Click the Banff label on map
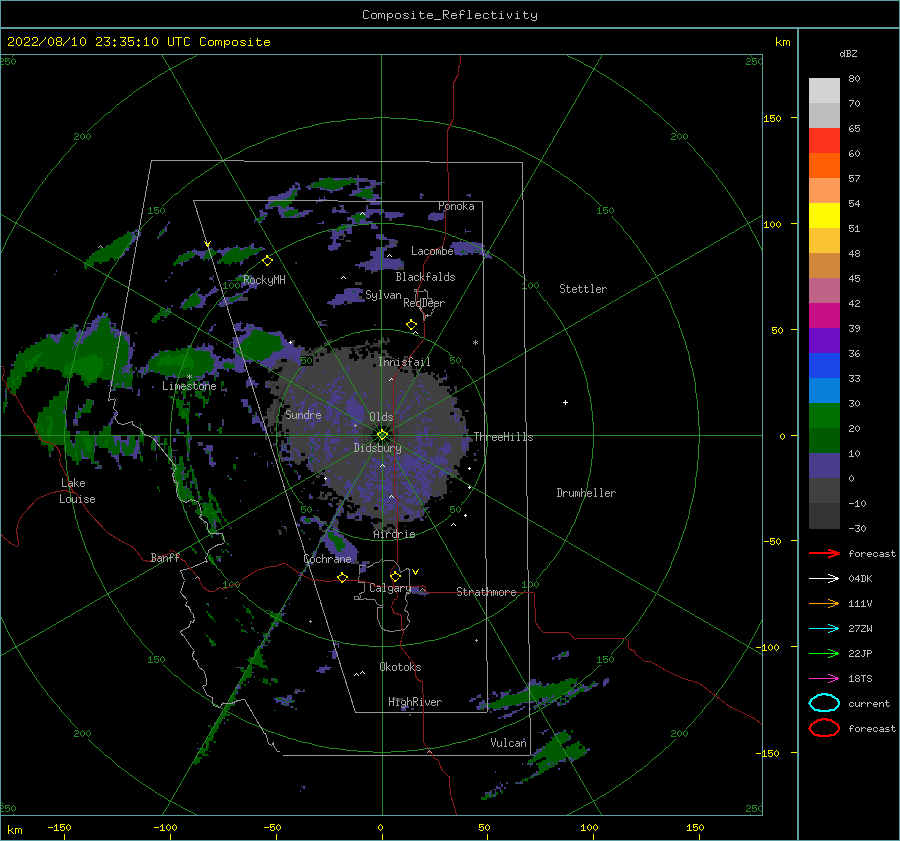Screen dimensions: 900x841 (x=165, y=558)
